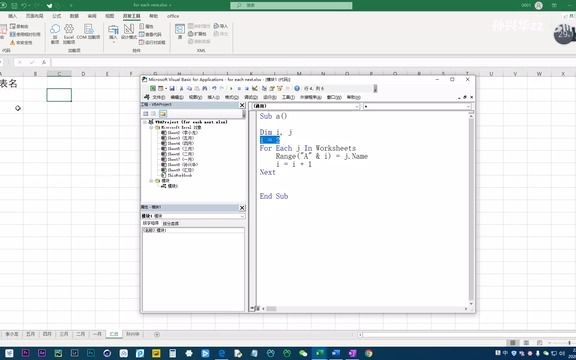
Task: Click the add new sheet plus button
Action: (157, 334)
